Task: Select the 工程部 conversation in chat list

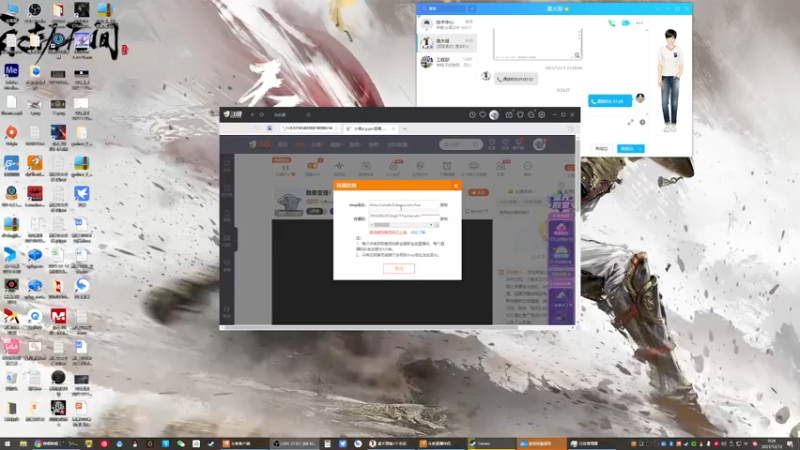Action: pyautogui.click(x=447, y=62)
